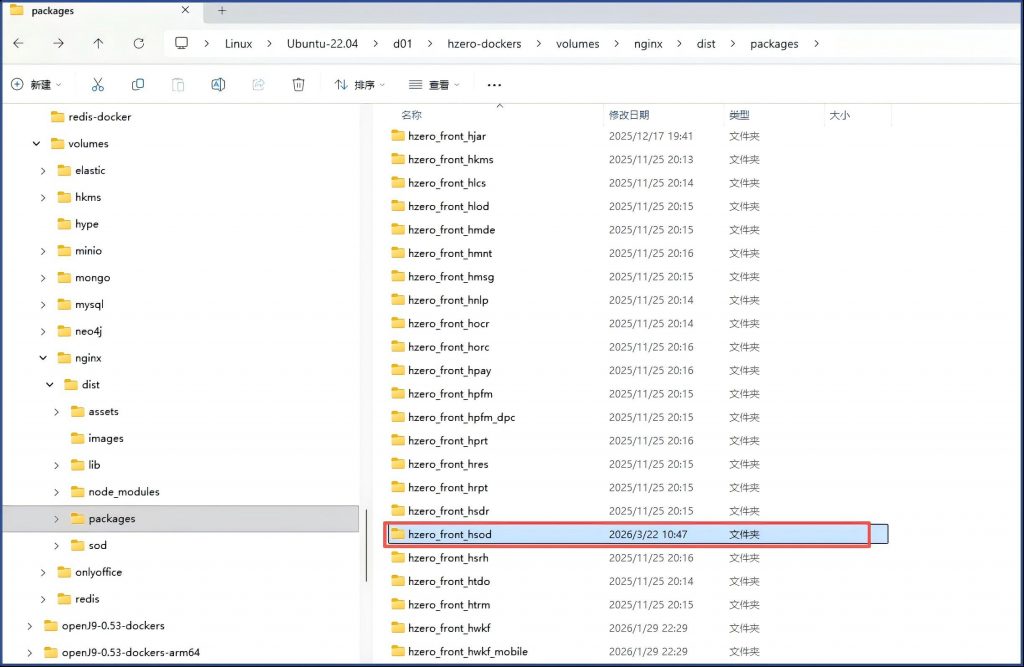This screenshot has height=667, width=1024.
Task: Expand the assets folder in tree
Action: point(56,412)
